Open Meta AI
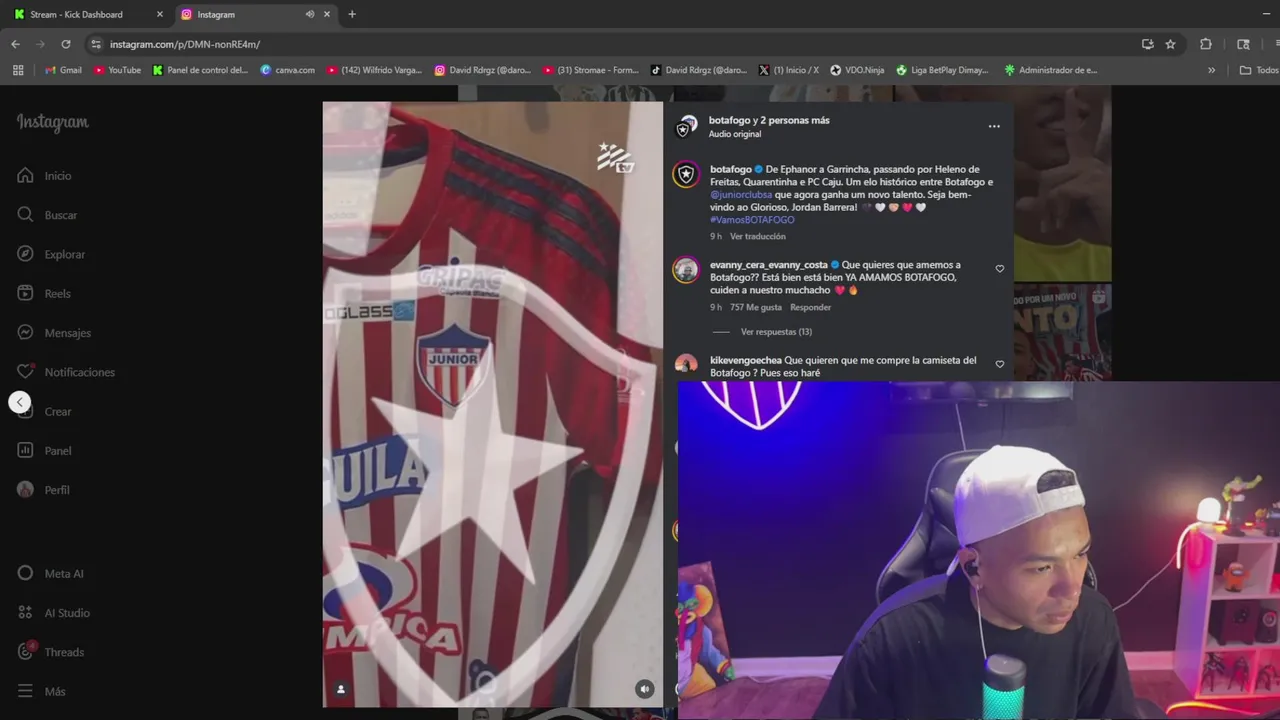This screenshot has height=720, width=1280. [50, 574]
